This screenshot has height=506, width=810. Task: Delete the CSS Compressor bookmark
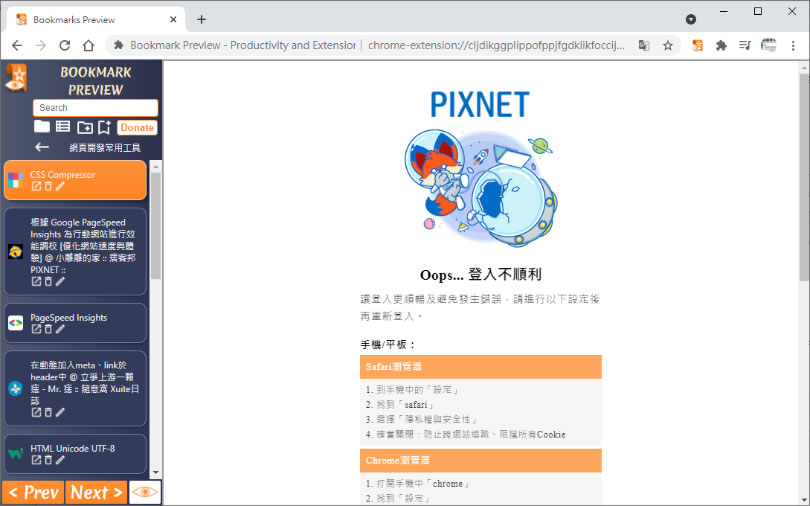(48, 186)
